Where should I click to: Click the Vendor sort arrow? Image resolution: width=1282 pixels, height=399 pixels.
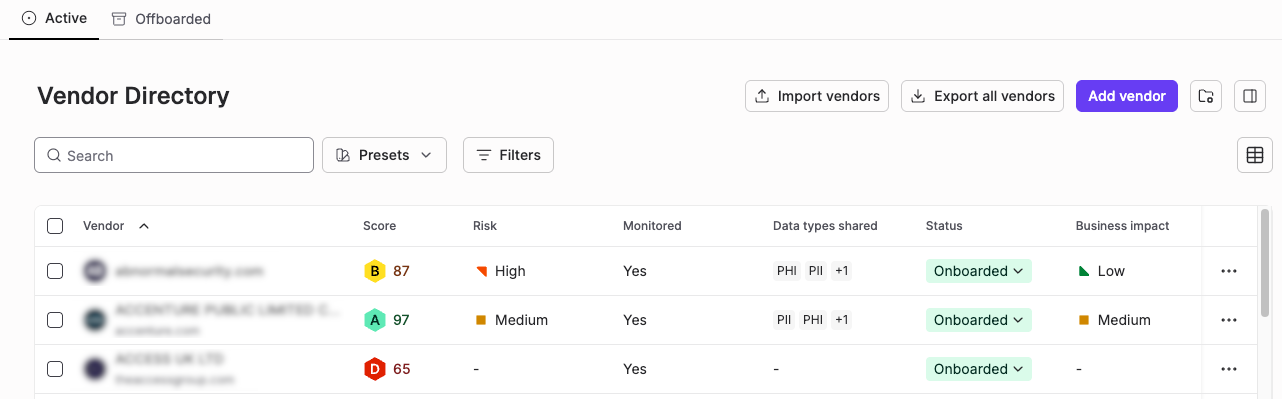click(144, 226)
